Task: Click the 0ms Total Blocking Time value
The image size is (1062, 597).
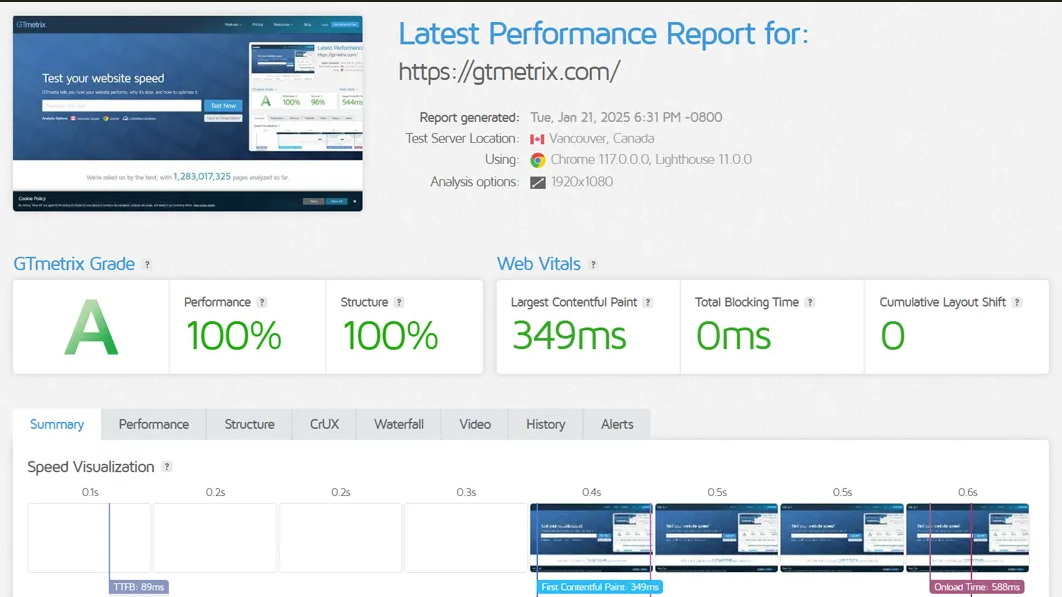Action: coord(734,335)
